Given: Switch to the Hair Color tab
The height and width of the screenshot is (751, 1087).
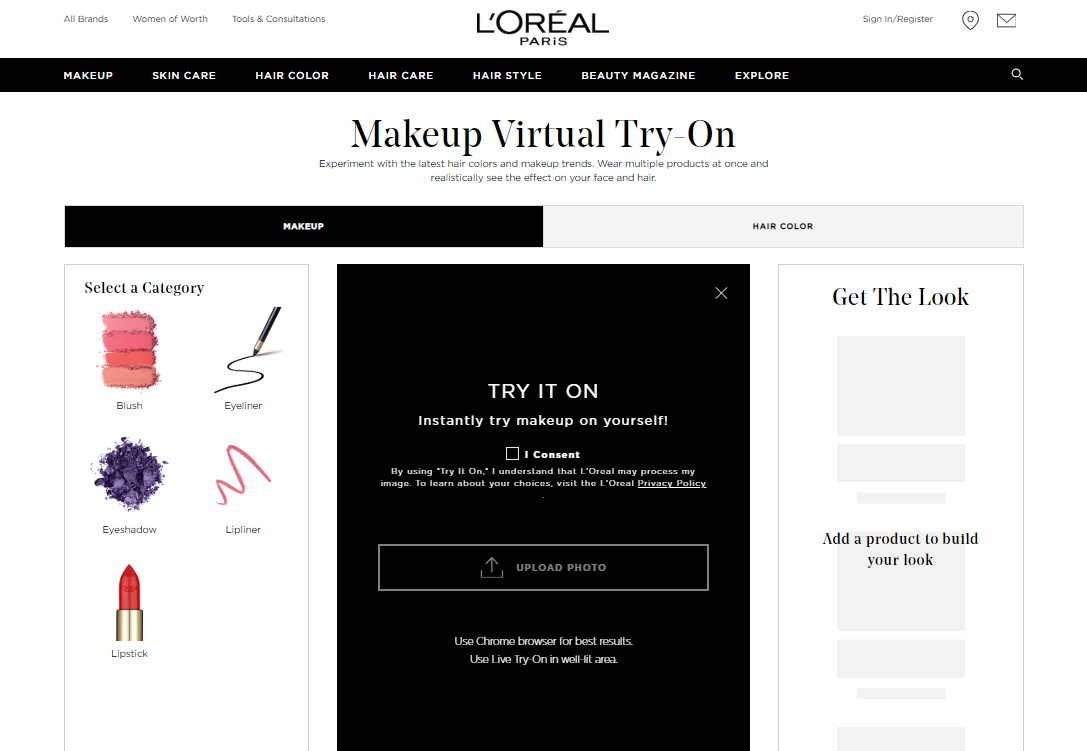Looking at the screenshot, I should [x=782, y=226].
